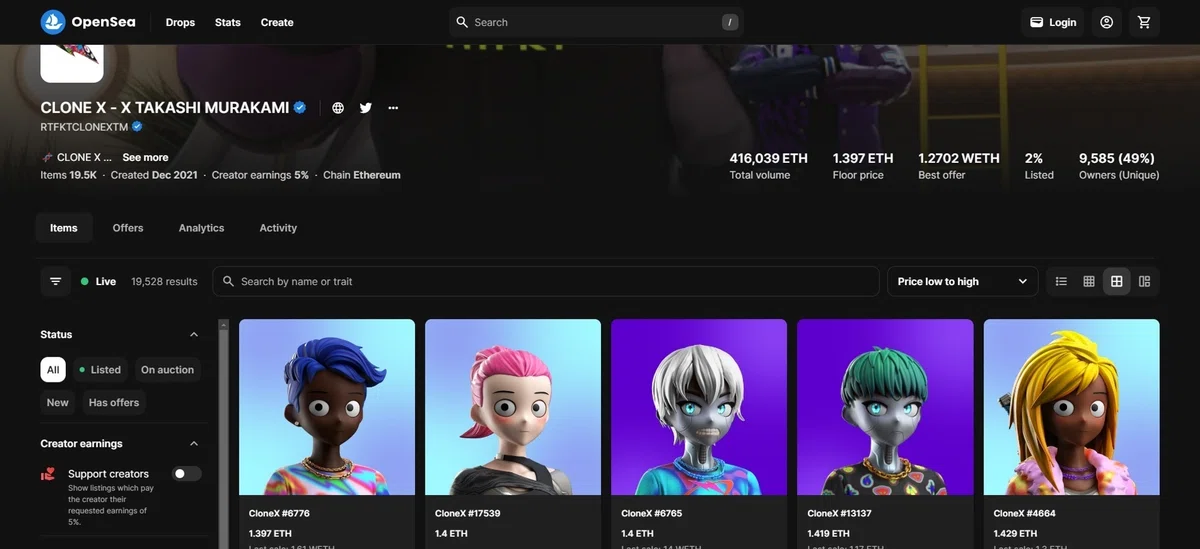Screen dimensions: 1200x549
Task: Click the 1.397 ETH floor price stat
Action: click(x=862, y=166)
